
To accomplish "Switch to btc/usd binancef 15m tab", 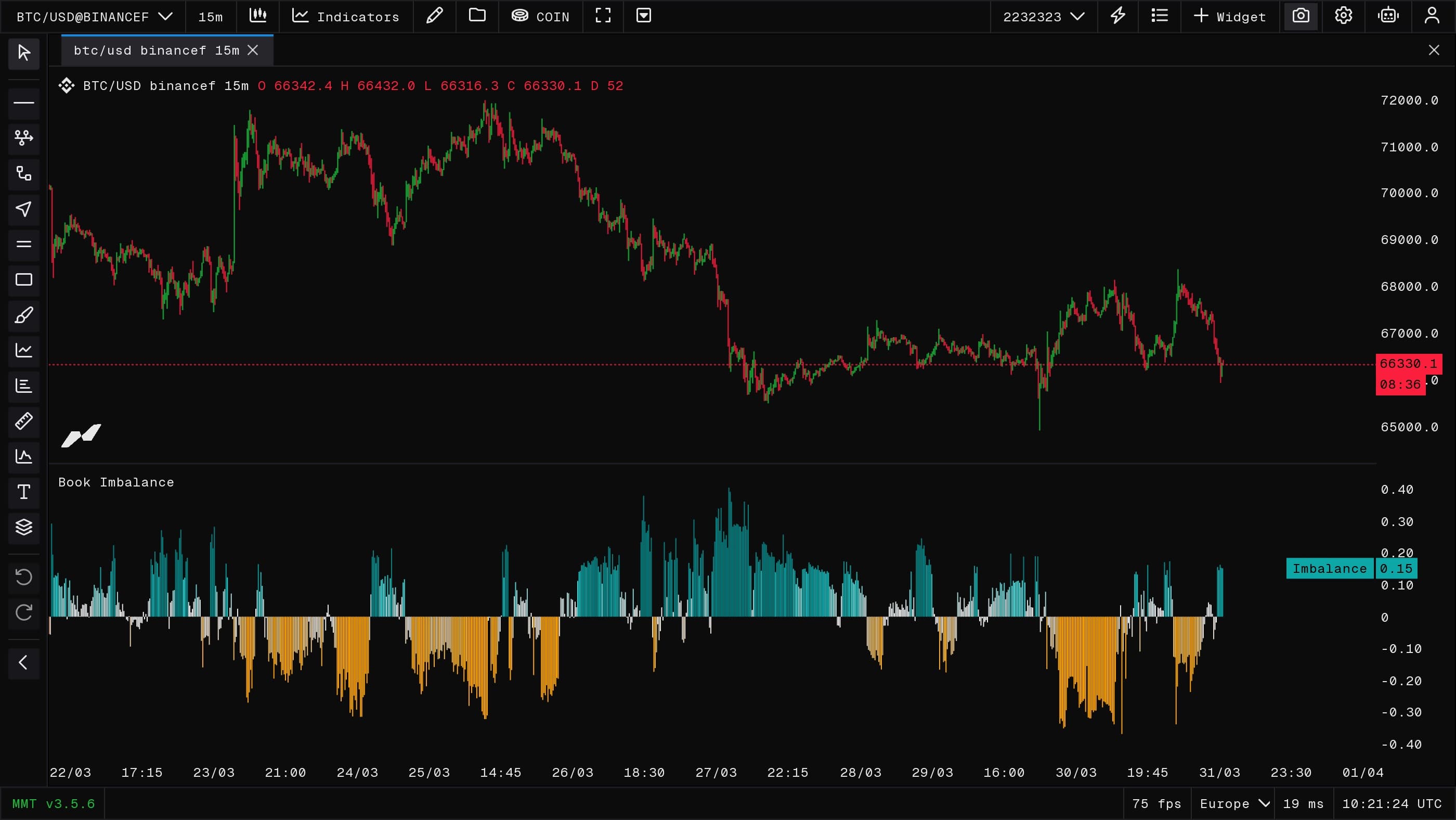I will (157, 50).
